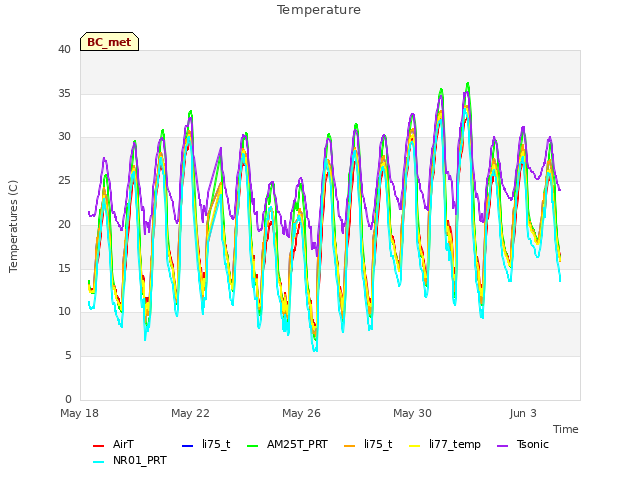Click the chart title Temperature
The width and height of the screenshot is (640, 480).
click(x=319, y=10)
